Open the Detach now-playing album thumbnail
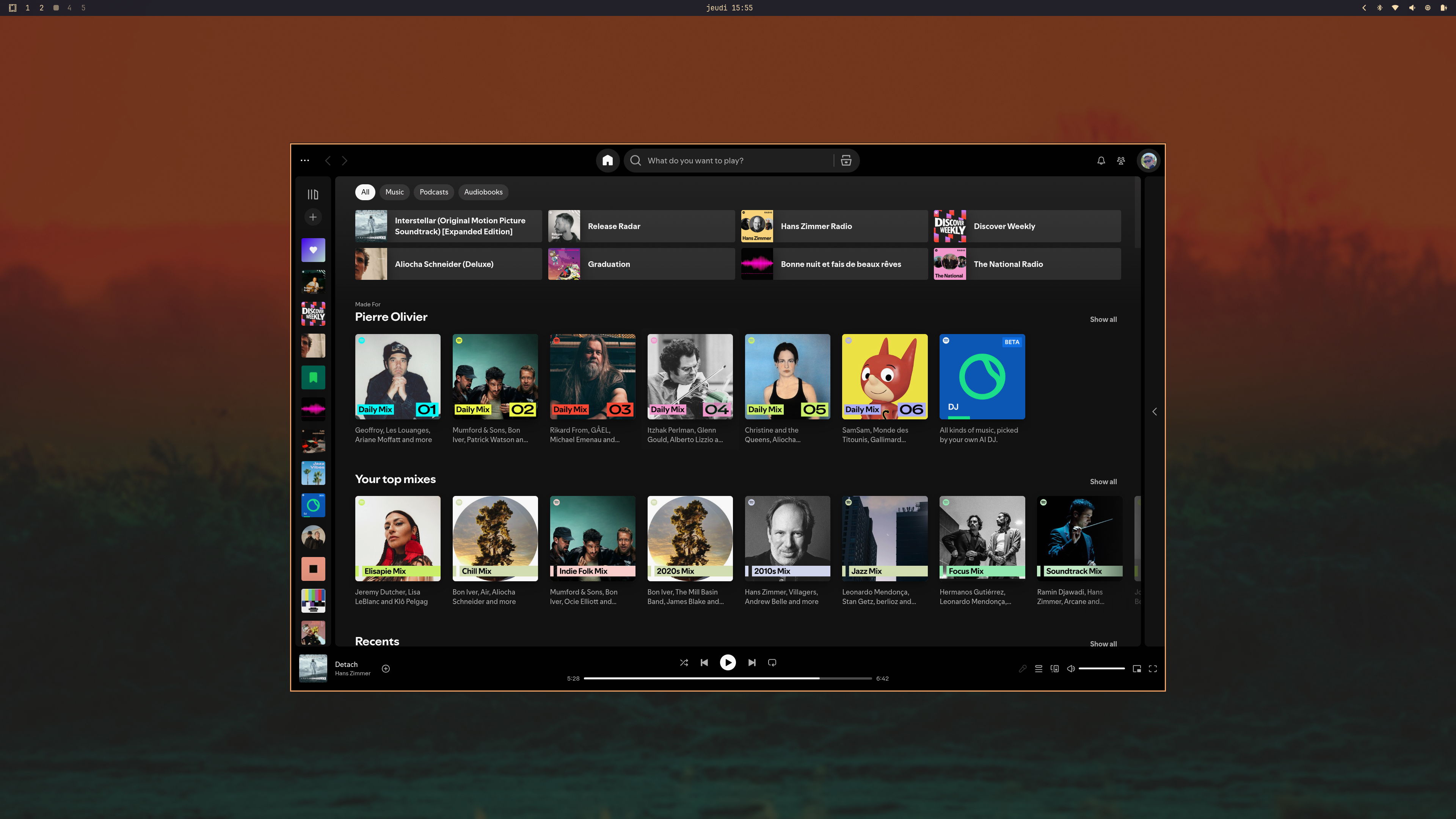 [x=313, y=668]
